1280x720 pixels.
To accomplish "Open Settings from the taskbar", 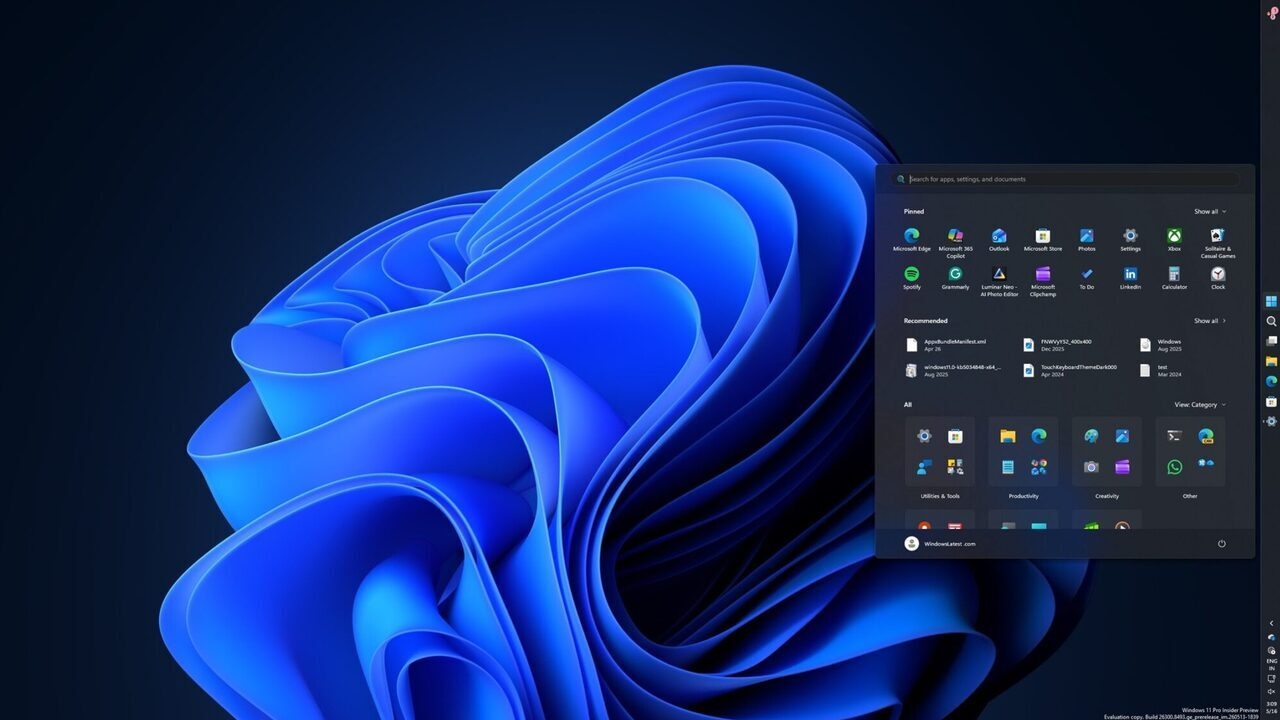I will tap(1271, 421).
